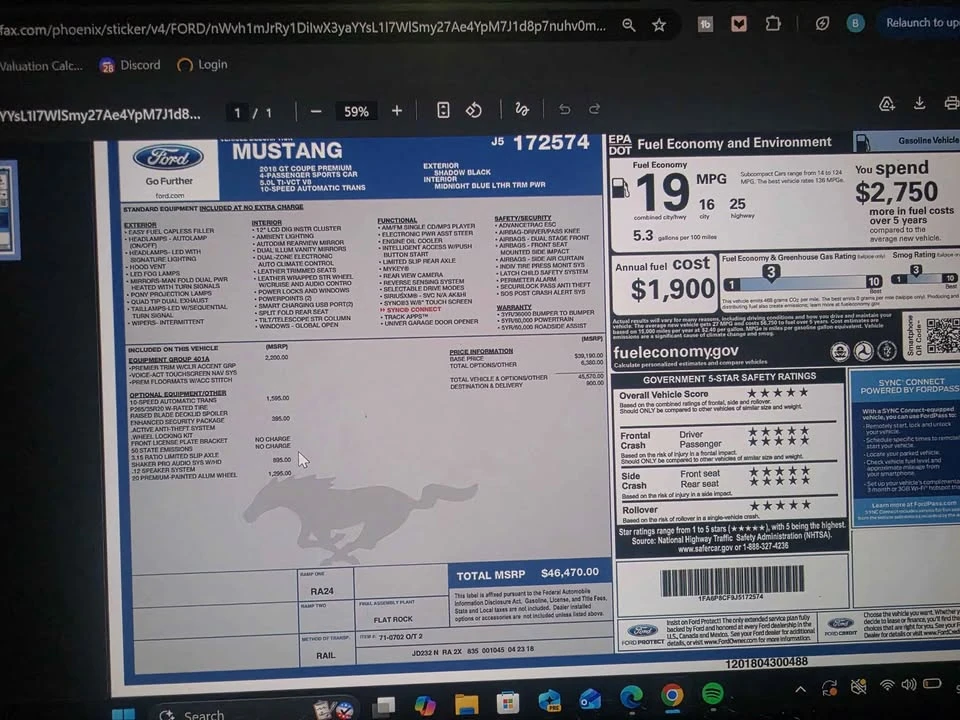Click the '$46,470.00' total price
The height and width of the screenshot is (720, 960).
[x=569, y=572]
